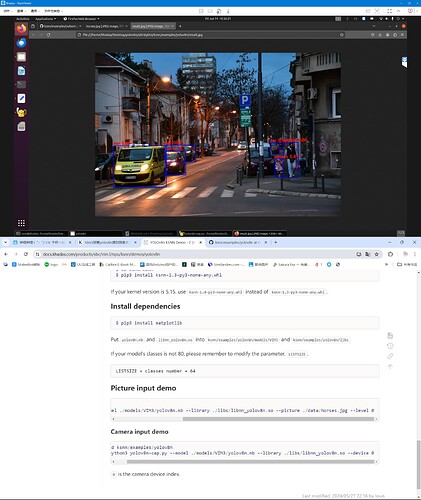Show Applications grid in the dock
Viewport: 421px width, 500px height.
[x=21, y=223]
